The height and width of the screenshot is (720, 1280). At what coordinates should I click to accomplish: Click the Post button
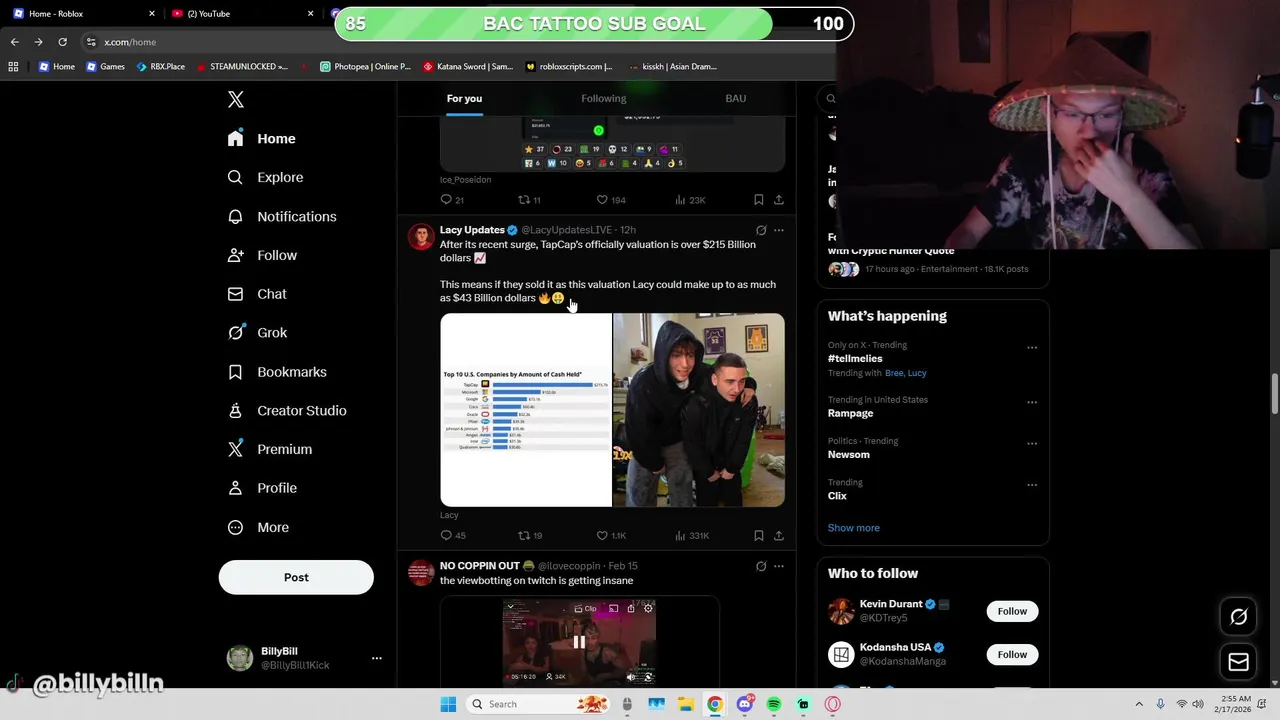tap(296, 577)
